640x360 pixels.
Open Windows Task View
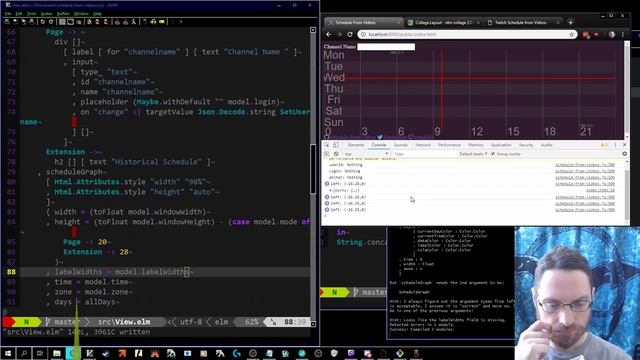(x=40, y=353)
